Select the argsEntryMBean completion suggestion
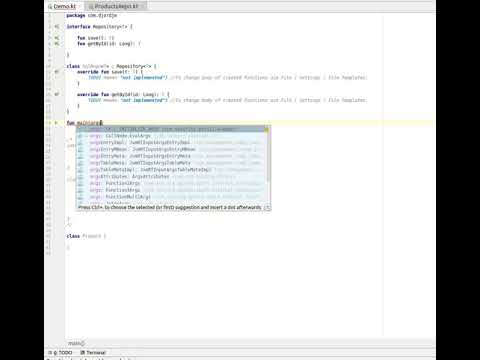 coord(171,149)
